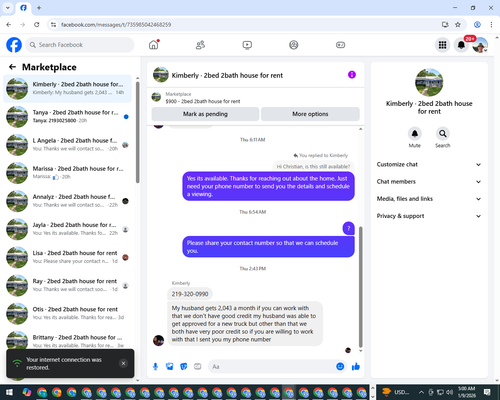Open Annalyz's conversation
500x400 pixels.
click(67, 201)
